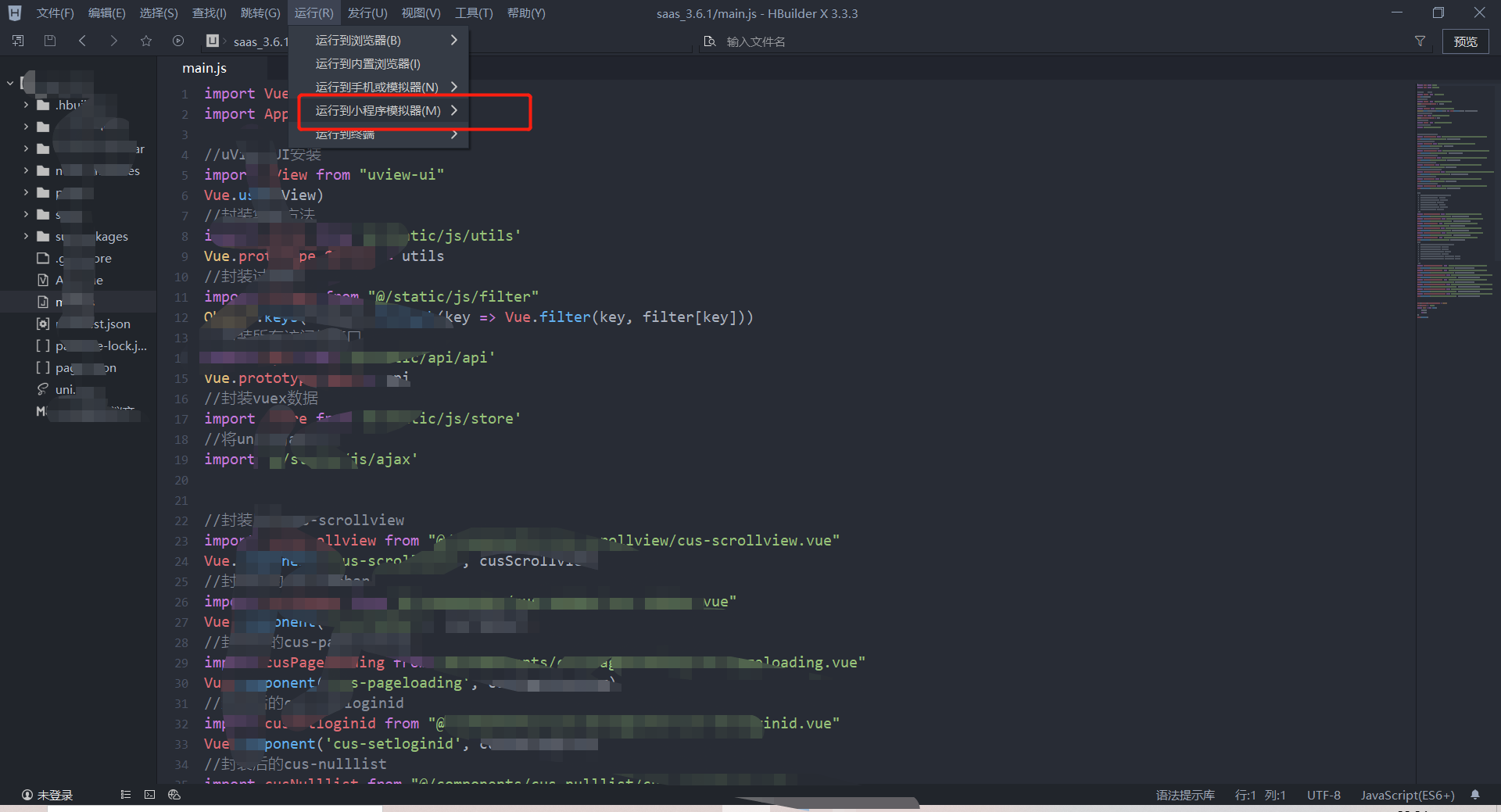Click the uni-app 'U' project icon
1501x812 pixels.
pos(213,41)
